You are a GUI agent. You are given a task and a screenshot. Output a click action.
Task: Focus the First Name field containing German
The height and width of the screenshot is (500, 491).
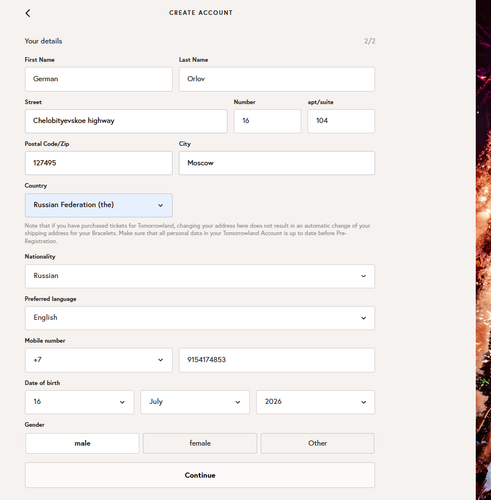99,79
